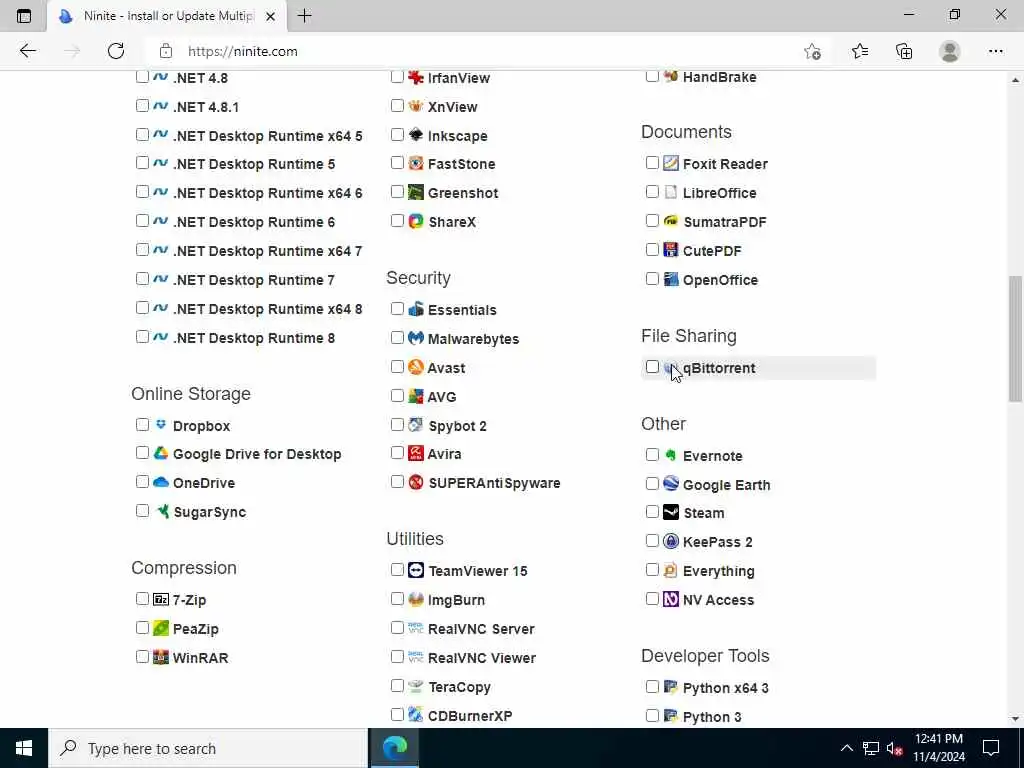Click the OneDrive cloud icon

point(161,482)
